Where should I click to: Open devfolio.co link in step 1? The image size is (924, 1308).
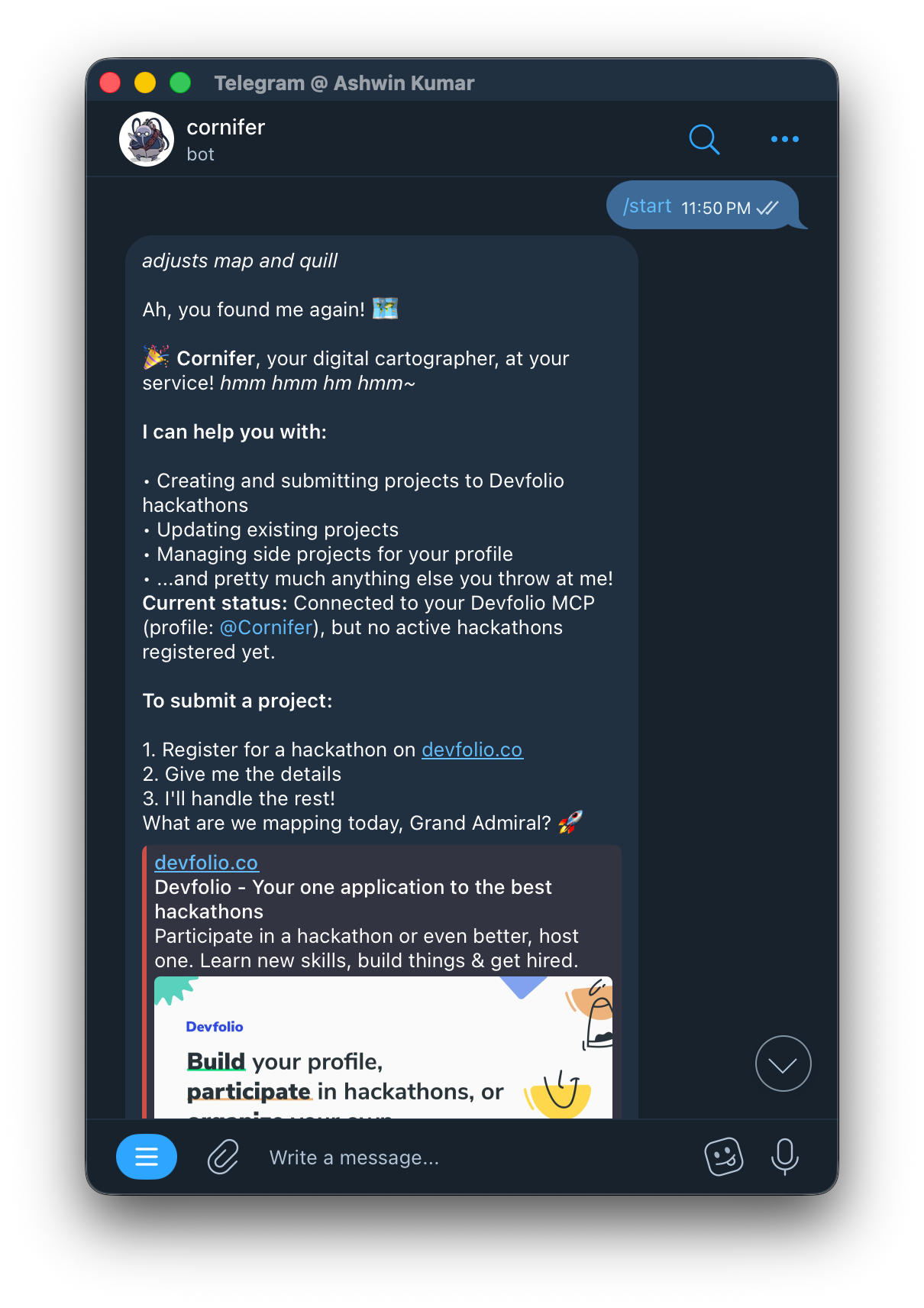(472, 750)
